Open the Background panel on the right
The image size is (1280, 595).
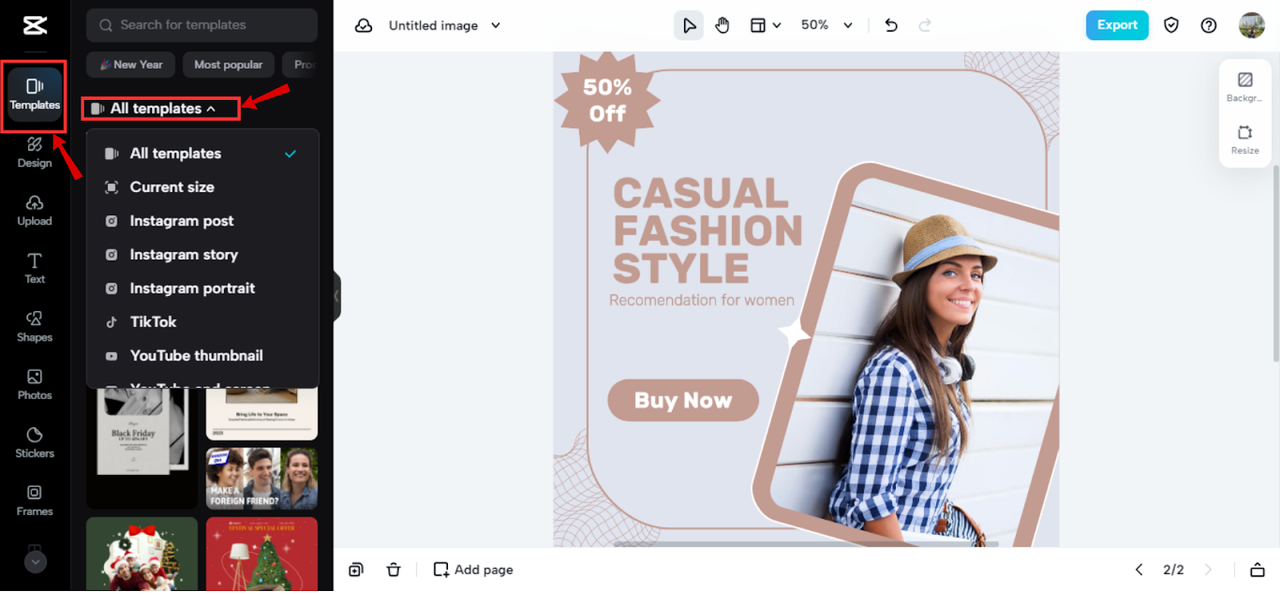pos(1245,87)
